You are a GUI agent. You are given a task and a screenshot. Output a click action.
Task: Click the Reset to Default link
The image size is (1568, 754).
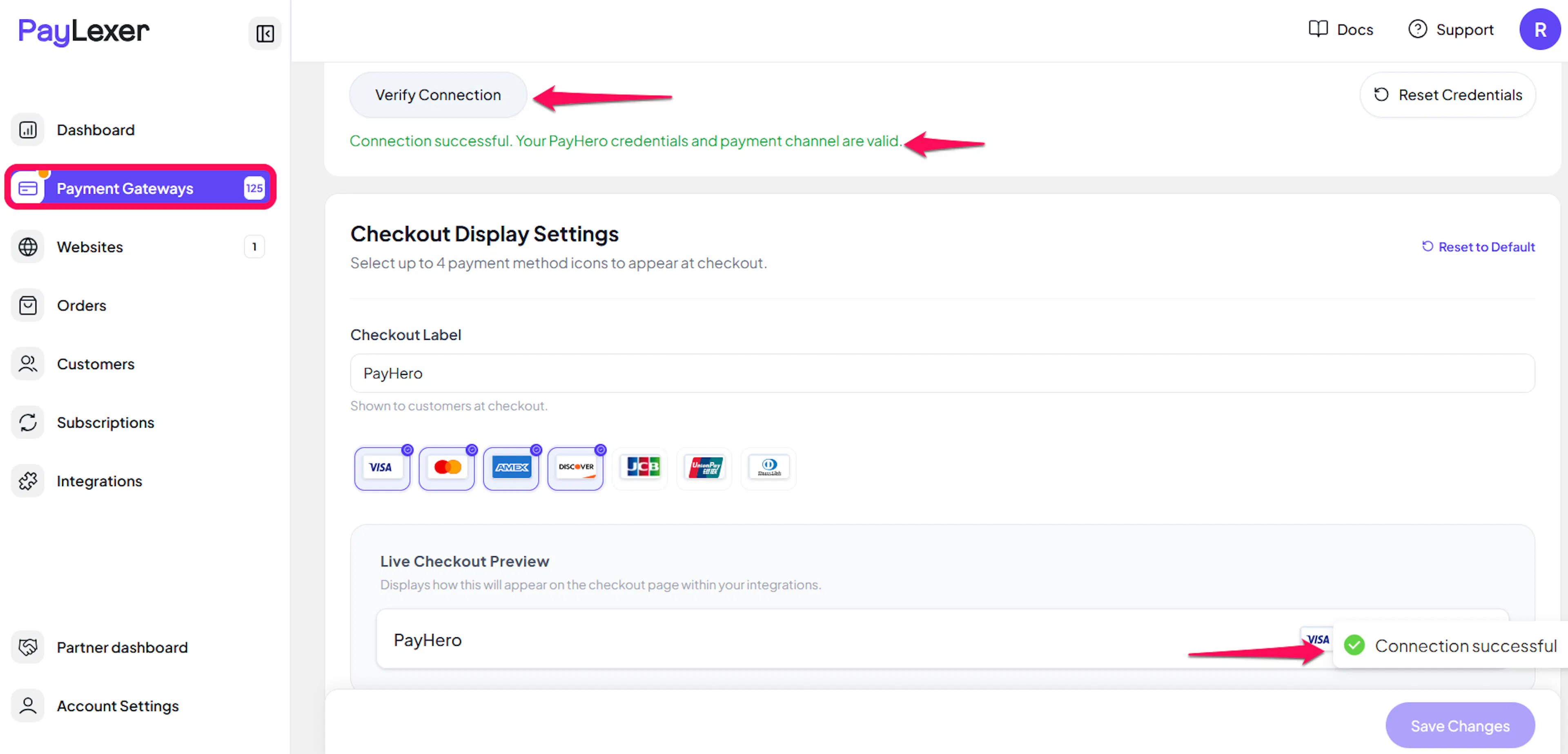(1479, 247)
